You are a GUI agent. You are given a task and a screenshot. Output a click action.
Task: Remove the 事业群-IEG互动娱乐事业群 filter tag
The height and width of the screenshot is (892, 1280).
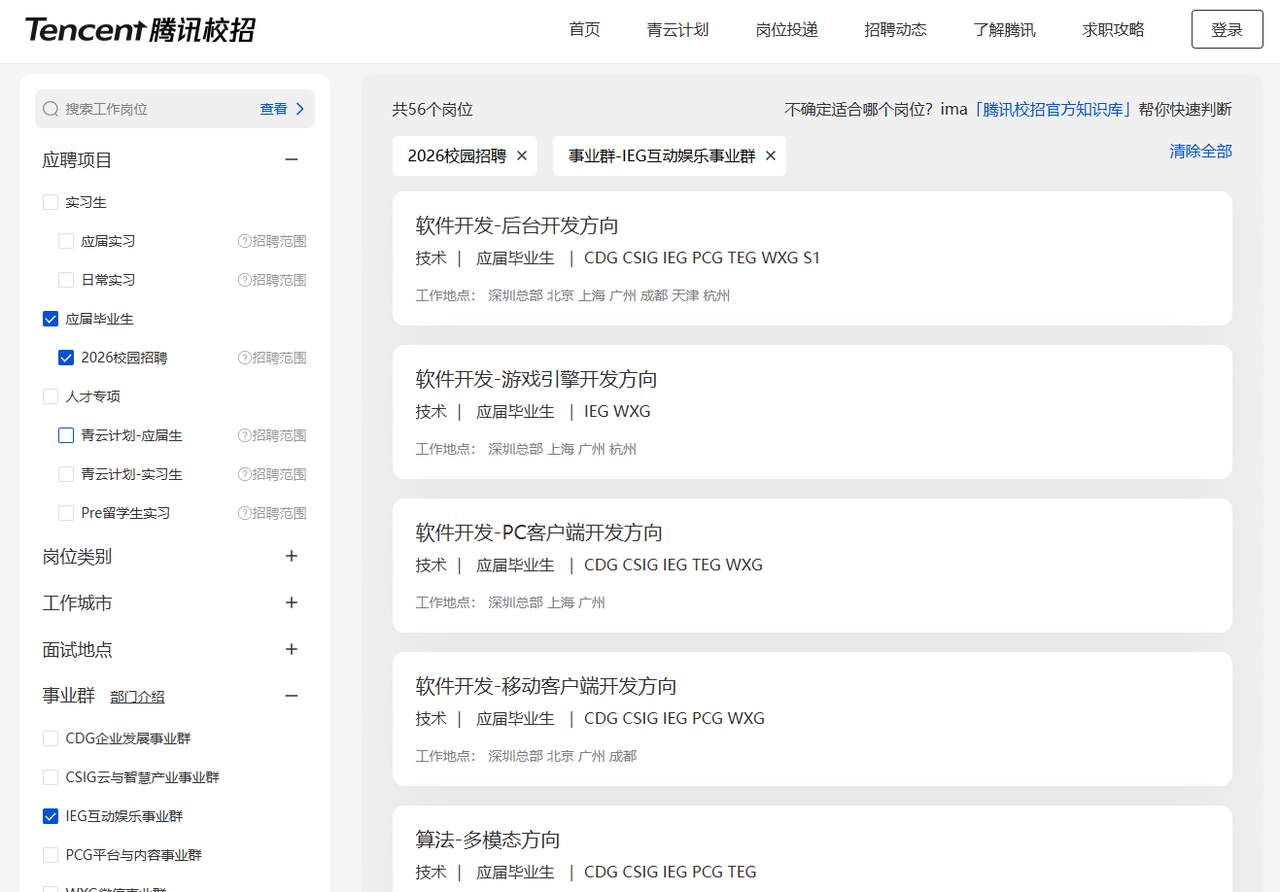pos(770,156)
